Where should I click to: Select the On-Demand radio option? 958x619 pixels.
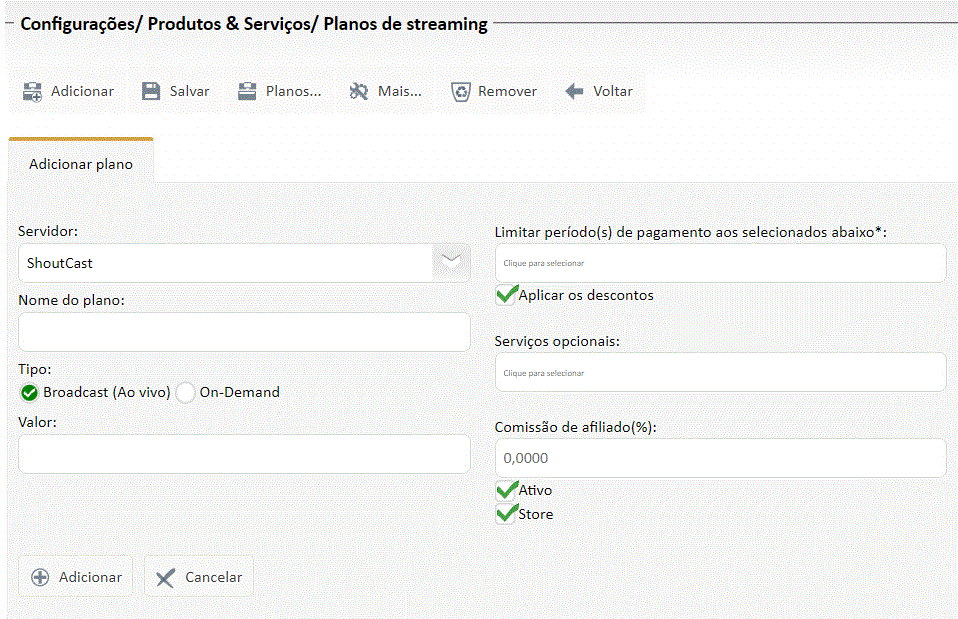(186, 392)
